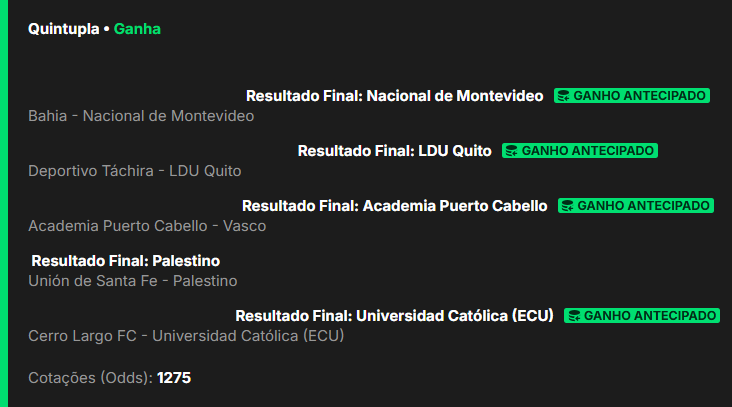Open the Unión de Santa Fe - Palestino match
This screenshot has height=407, width=732.
pyautogui.click(x=133, y=281)
